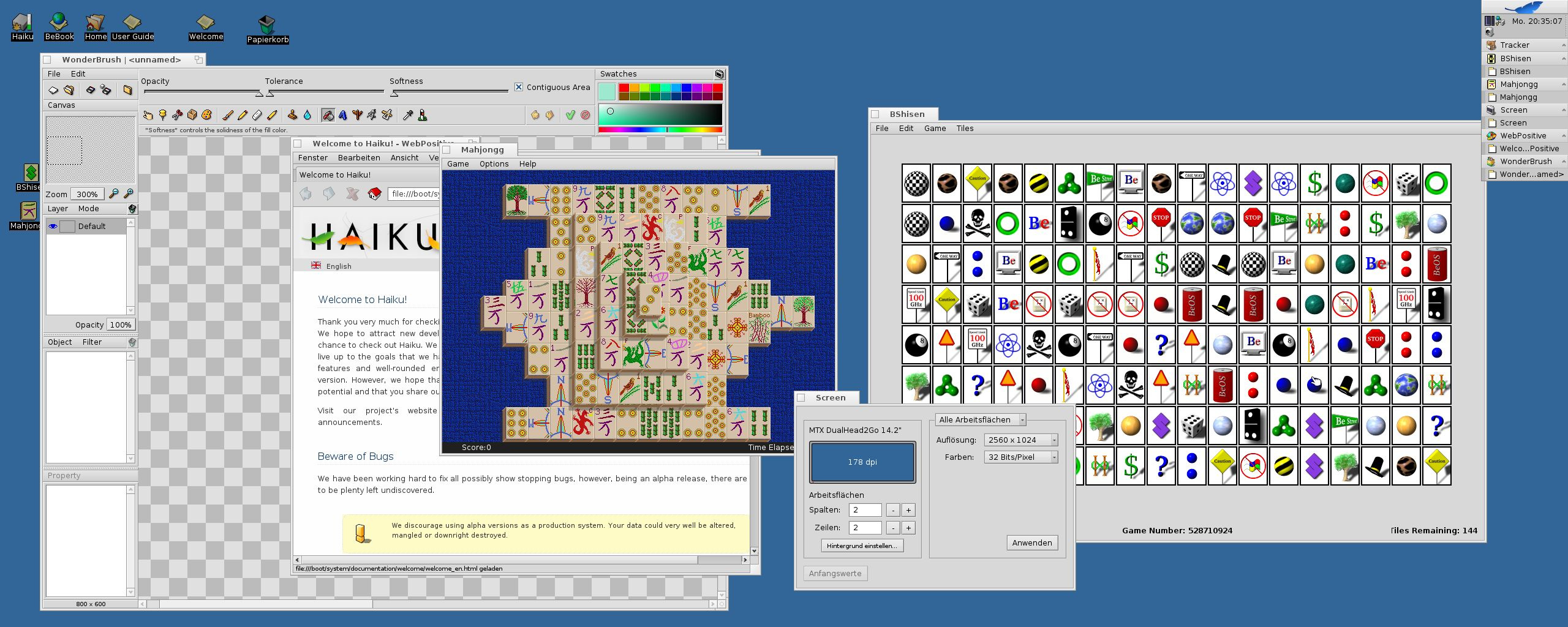
Task: Open the File menu in WonderBrush
Action: click(54, 73)
